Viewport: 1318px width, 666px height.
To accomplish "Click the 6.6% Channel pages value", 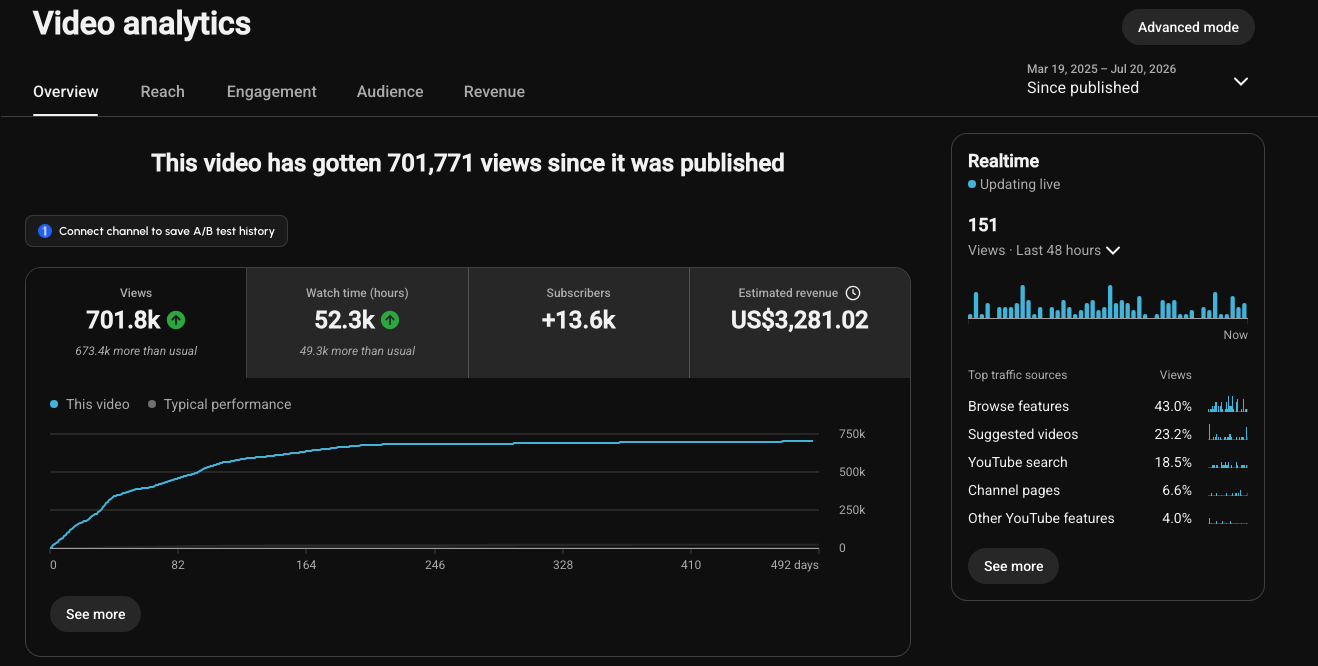I will 1176,490.
